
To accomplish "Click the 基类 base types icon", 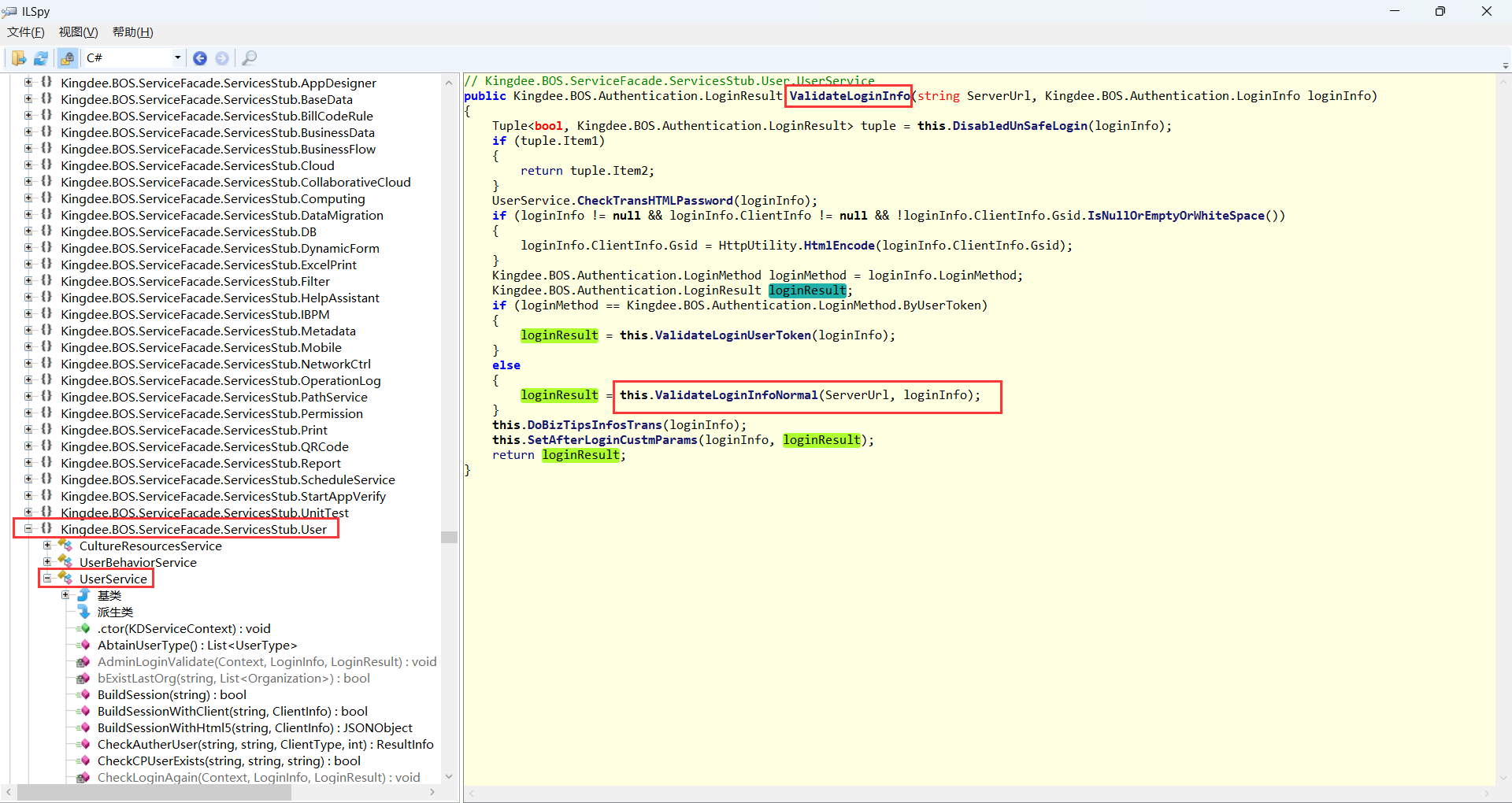I will click(x=83, y=595).
